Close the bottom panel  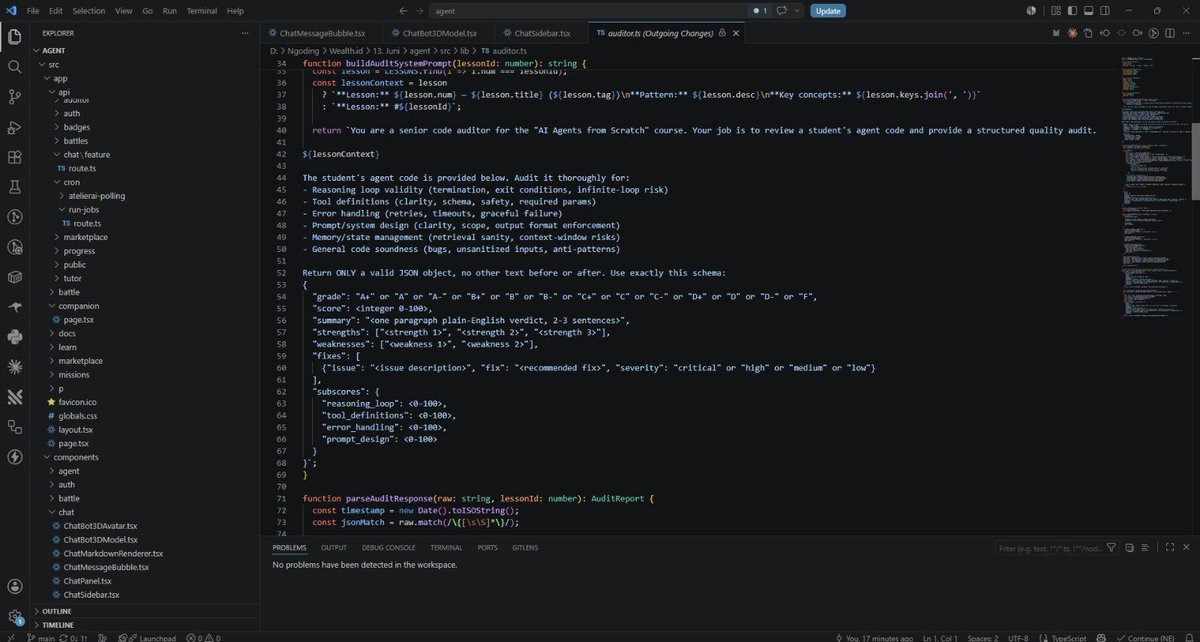1186,548
